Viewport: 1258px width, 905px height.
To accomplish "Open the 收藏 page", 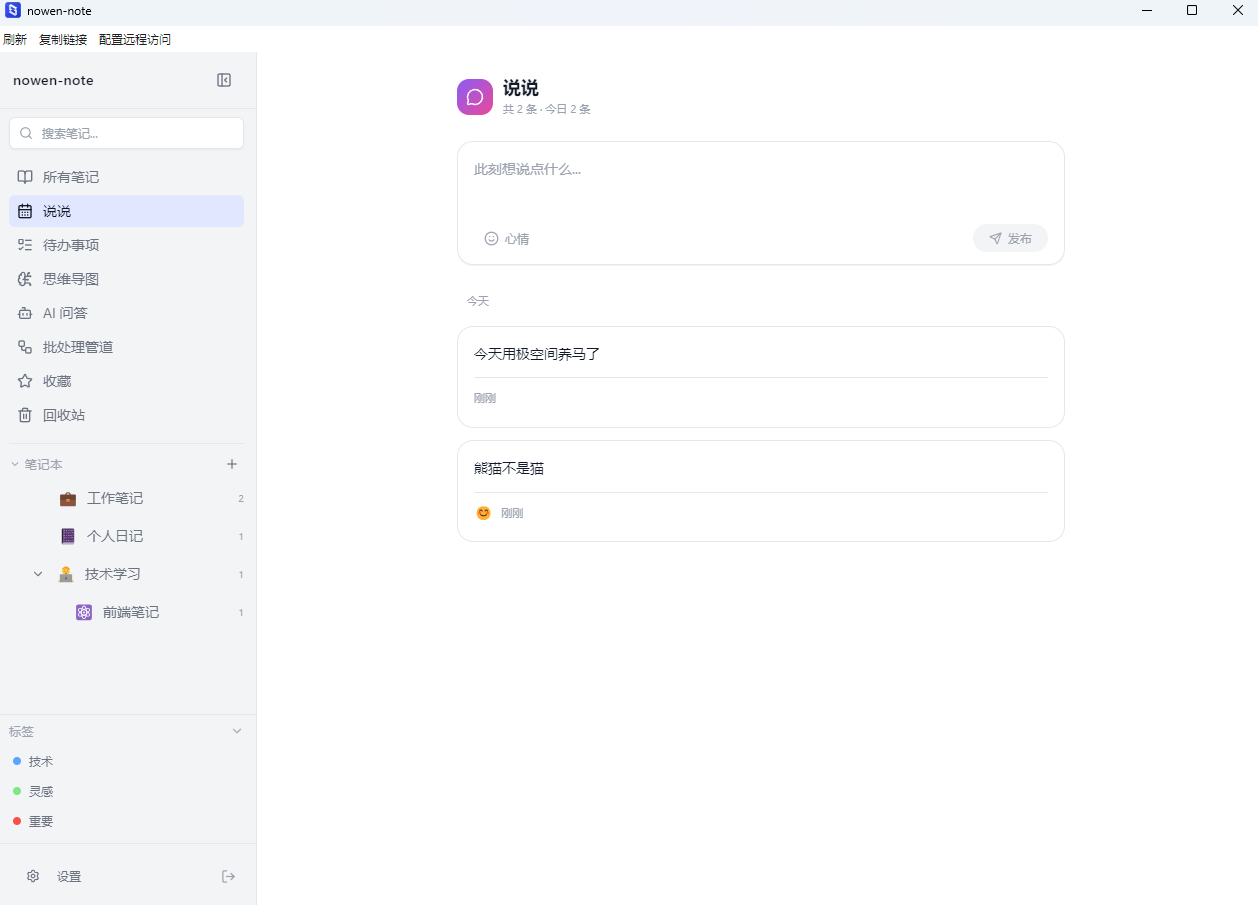I will [x=126, y=381].
